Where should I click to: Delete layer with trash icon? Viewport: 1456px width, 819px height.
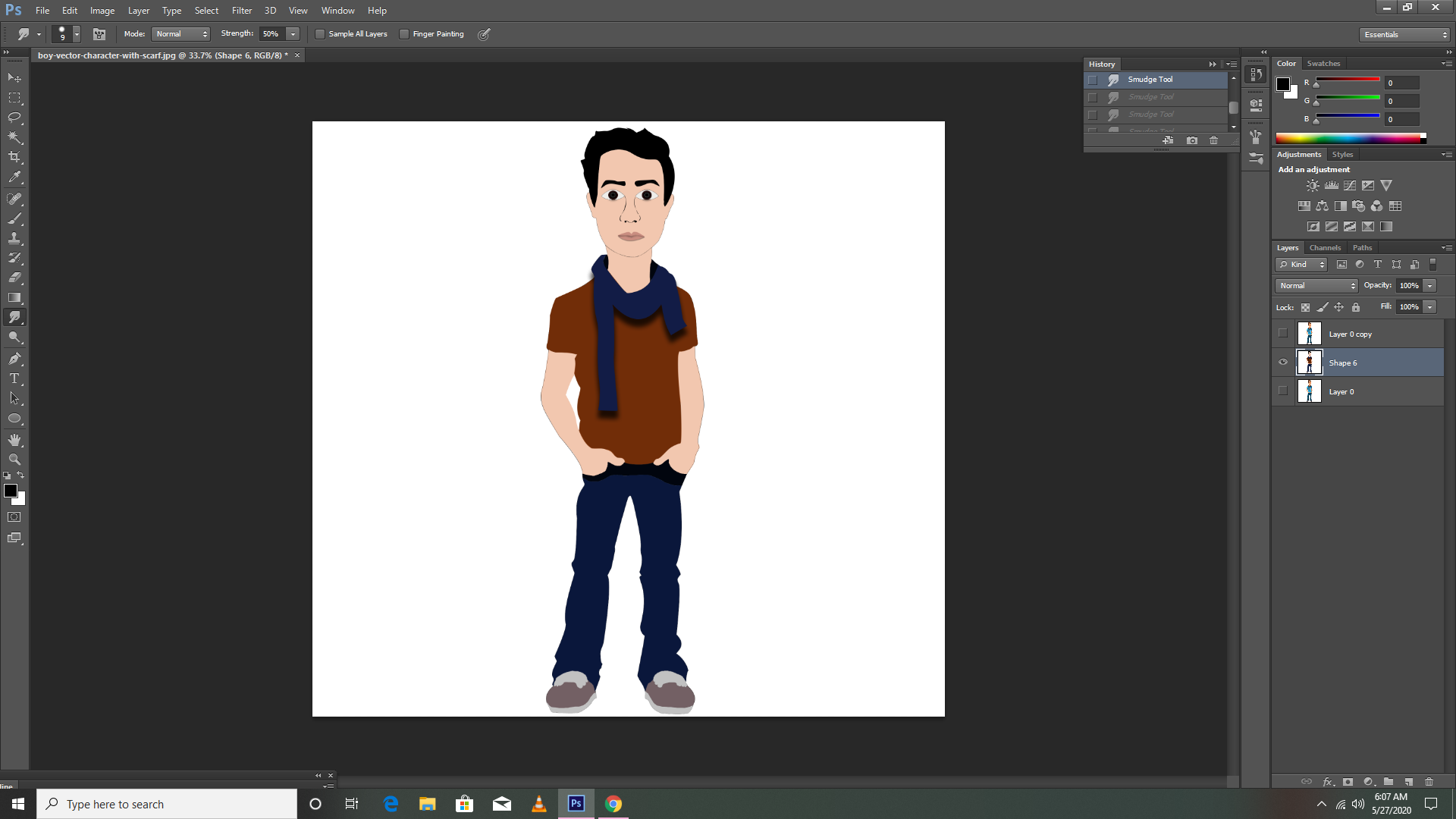coord(1429,782)
